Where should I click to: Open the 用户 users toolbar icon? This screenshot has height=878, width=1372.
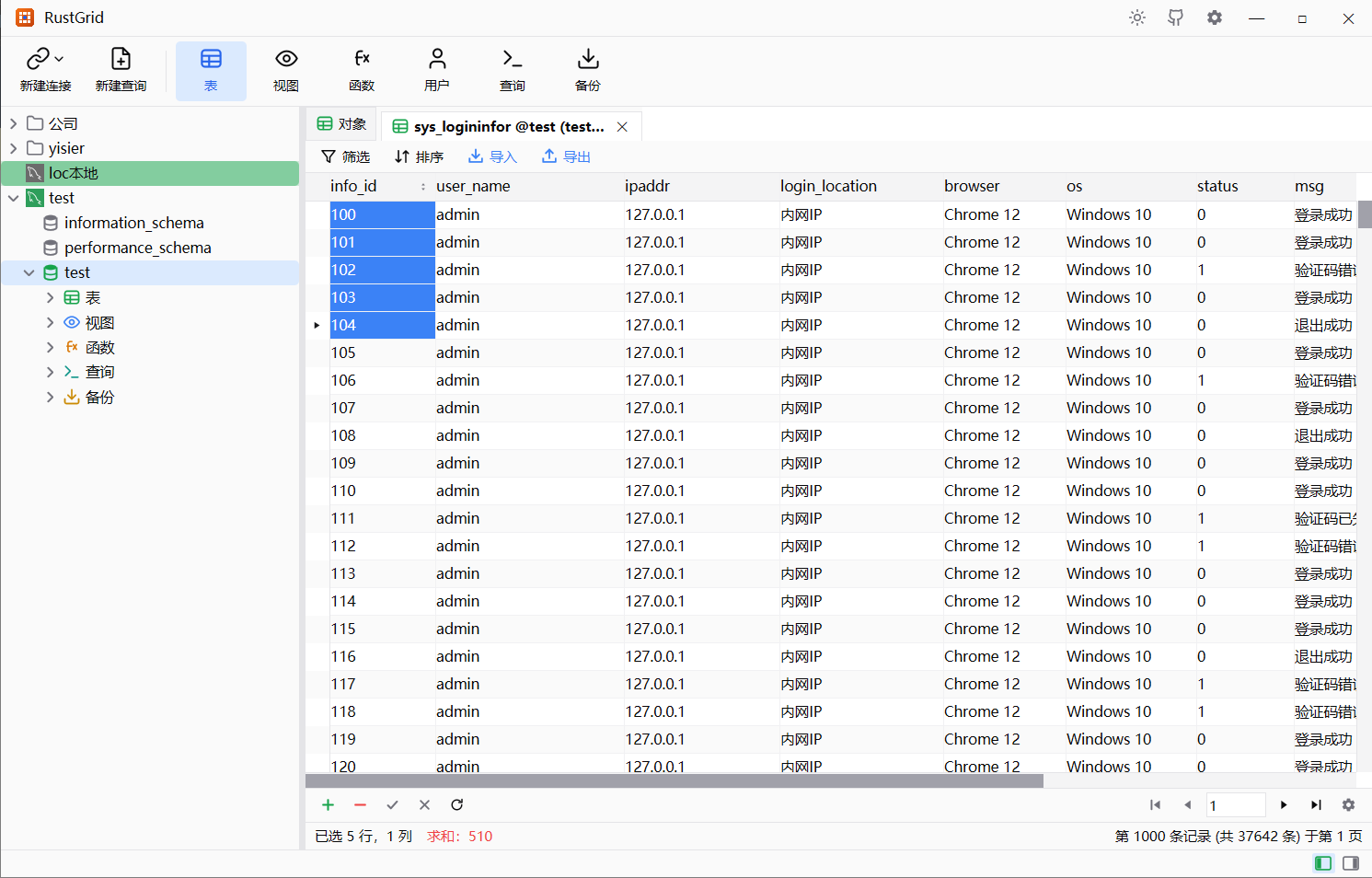pos(437,70)
